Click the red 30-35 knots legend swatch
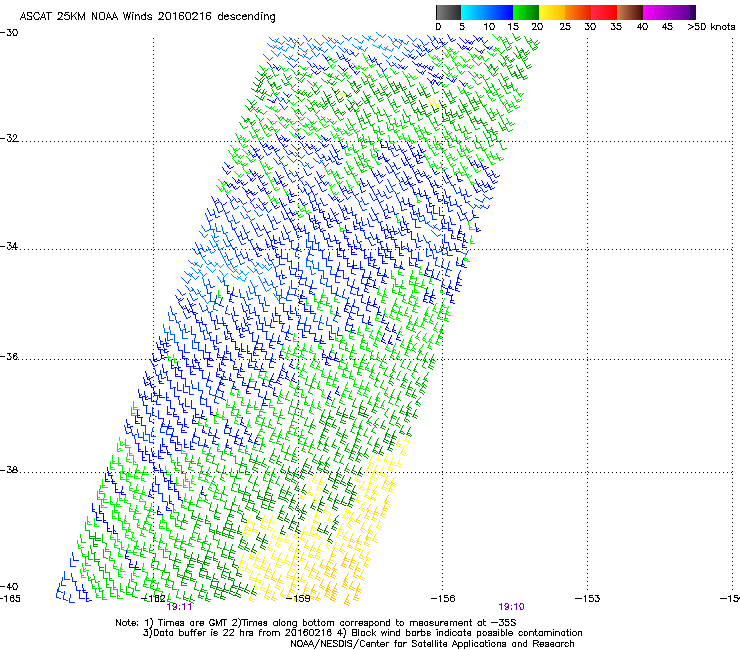The width and height of the screenshot is (740, 650). click(604, 12)
